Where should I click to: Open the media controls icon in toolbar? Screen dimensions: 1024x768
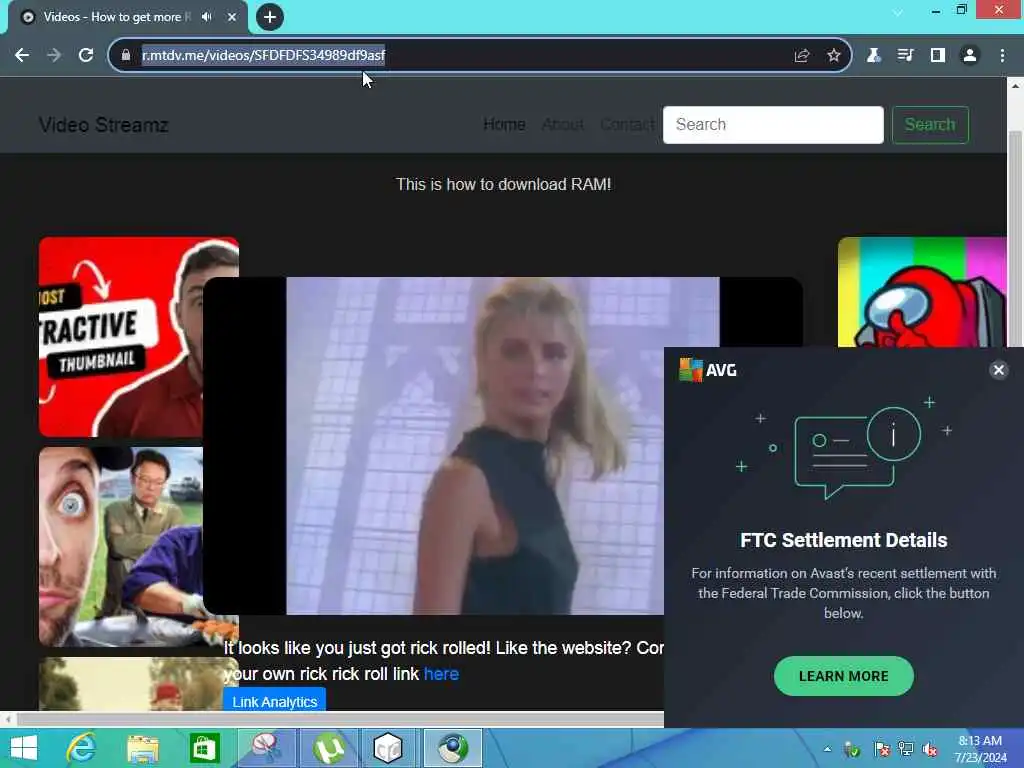tap(905, 56)
